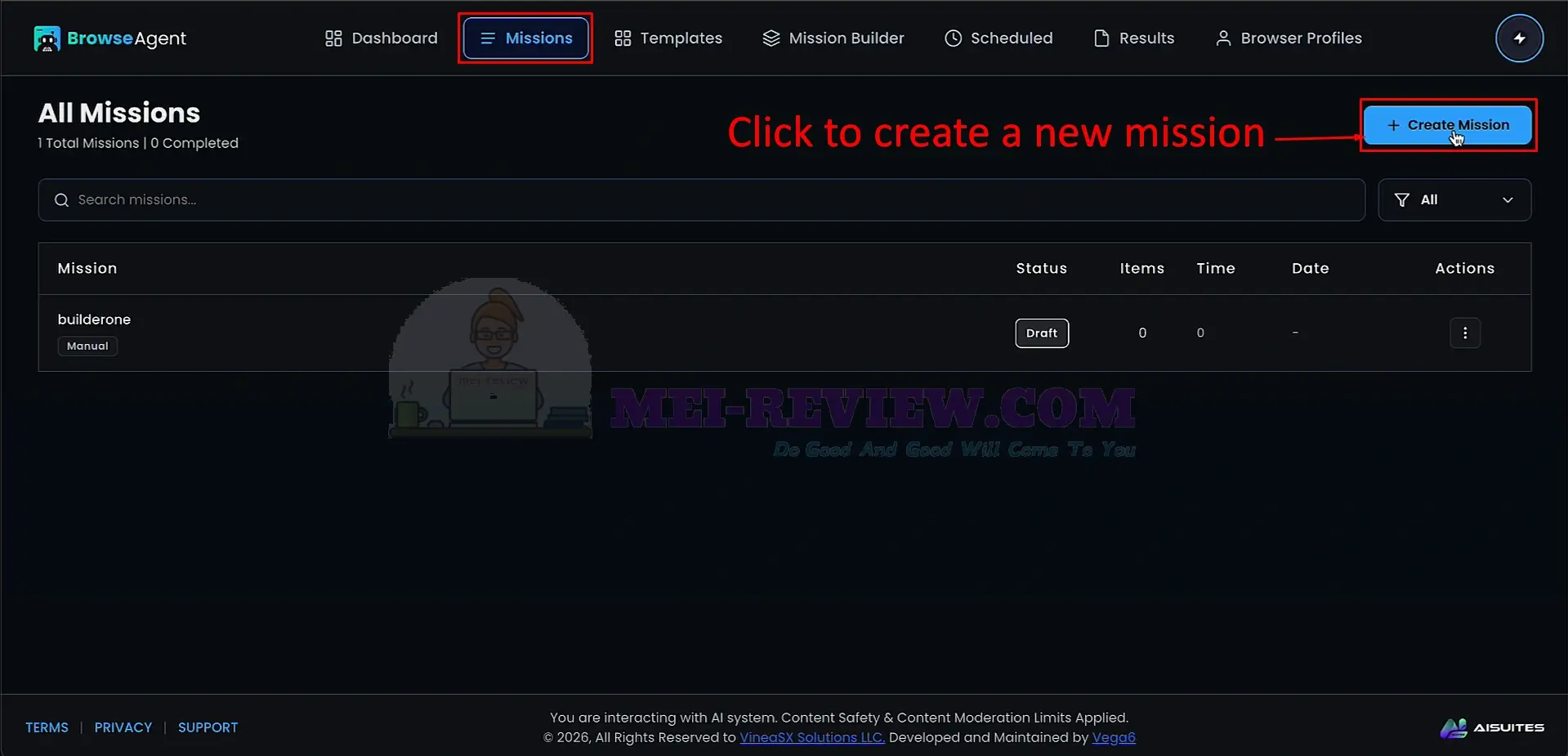Open Browser Profiles tab
Screen dimensions: 1568x756
point(1289,38)
